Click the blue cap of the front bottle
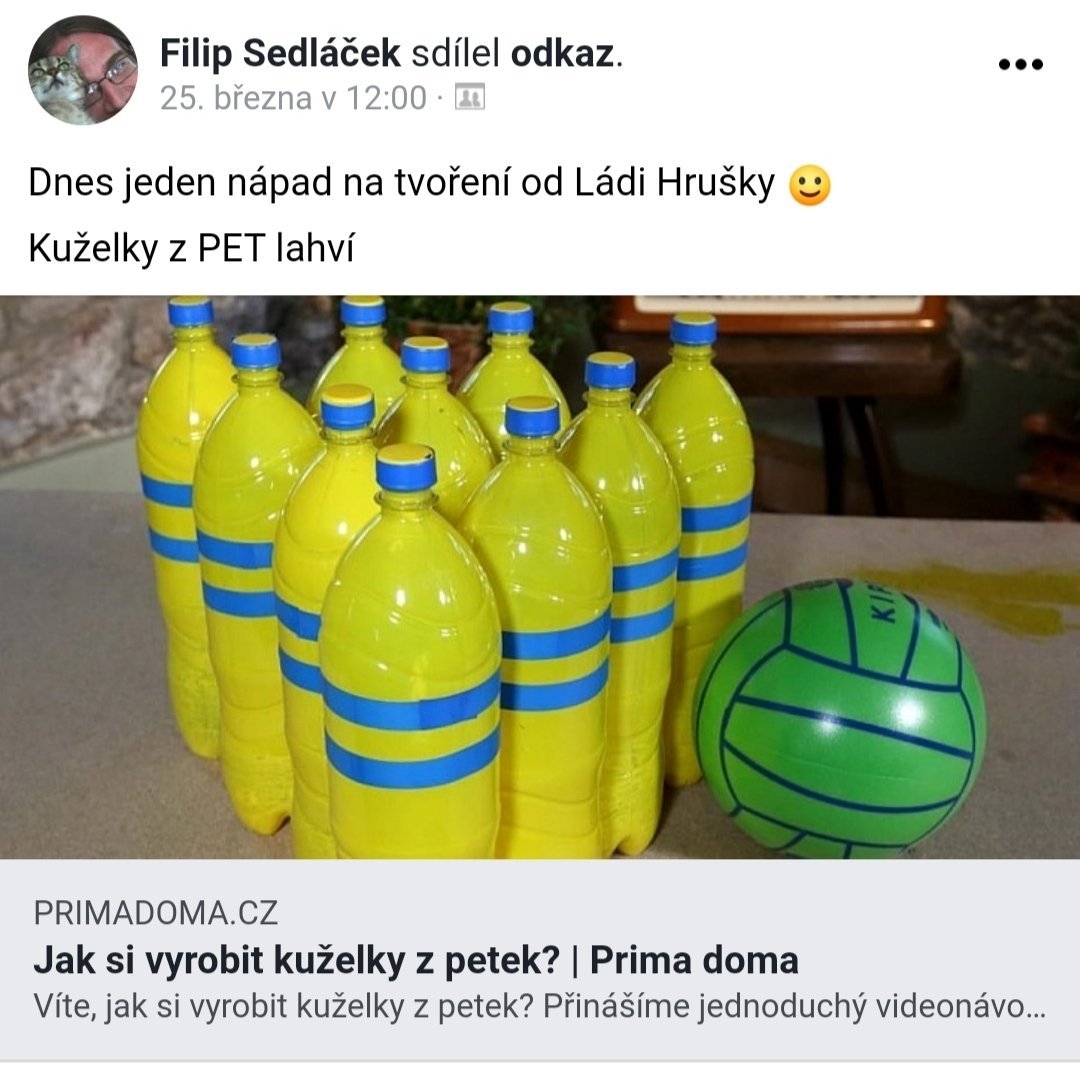 (406, 467)
